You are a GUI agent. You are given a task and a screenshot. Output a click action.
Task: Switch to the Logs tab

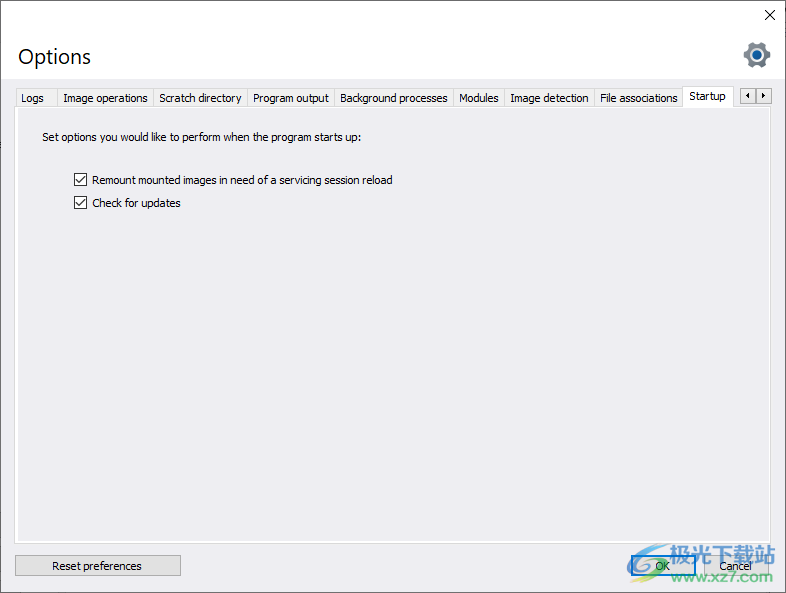pos(33,98)
